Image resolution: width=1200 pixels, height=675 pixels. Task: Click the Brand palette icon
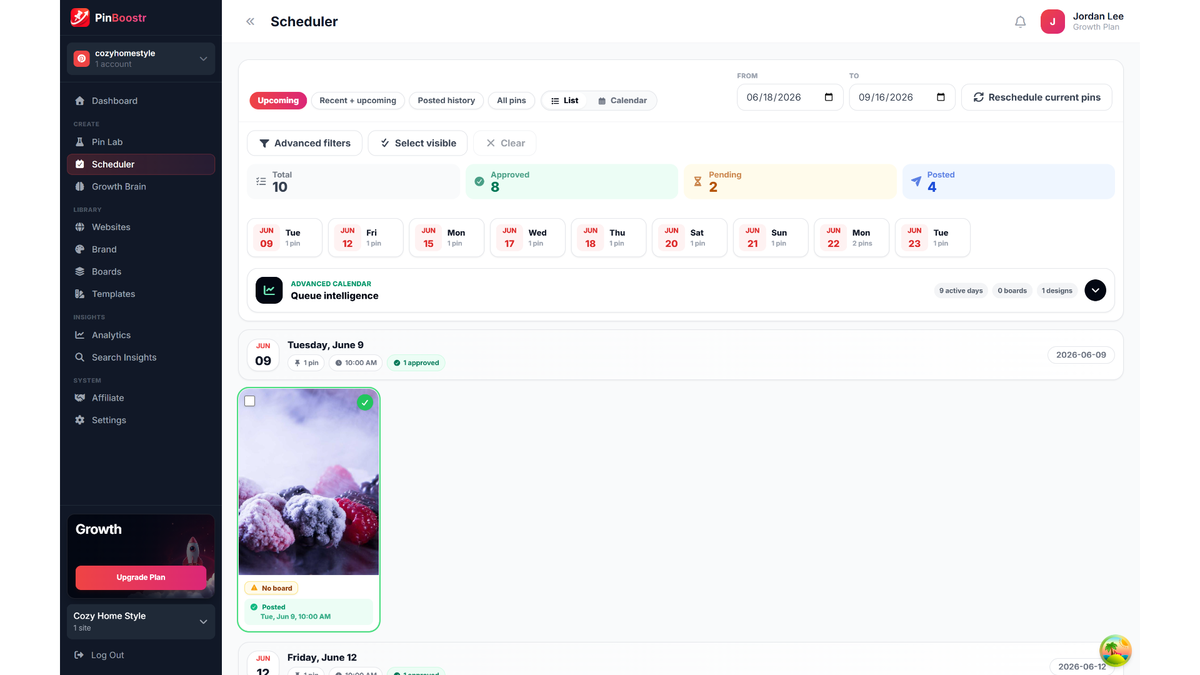[x=80, y=249]
